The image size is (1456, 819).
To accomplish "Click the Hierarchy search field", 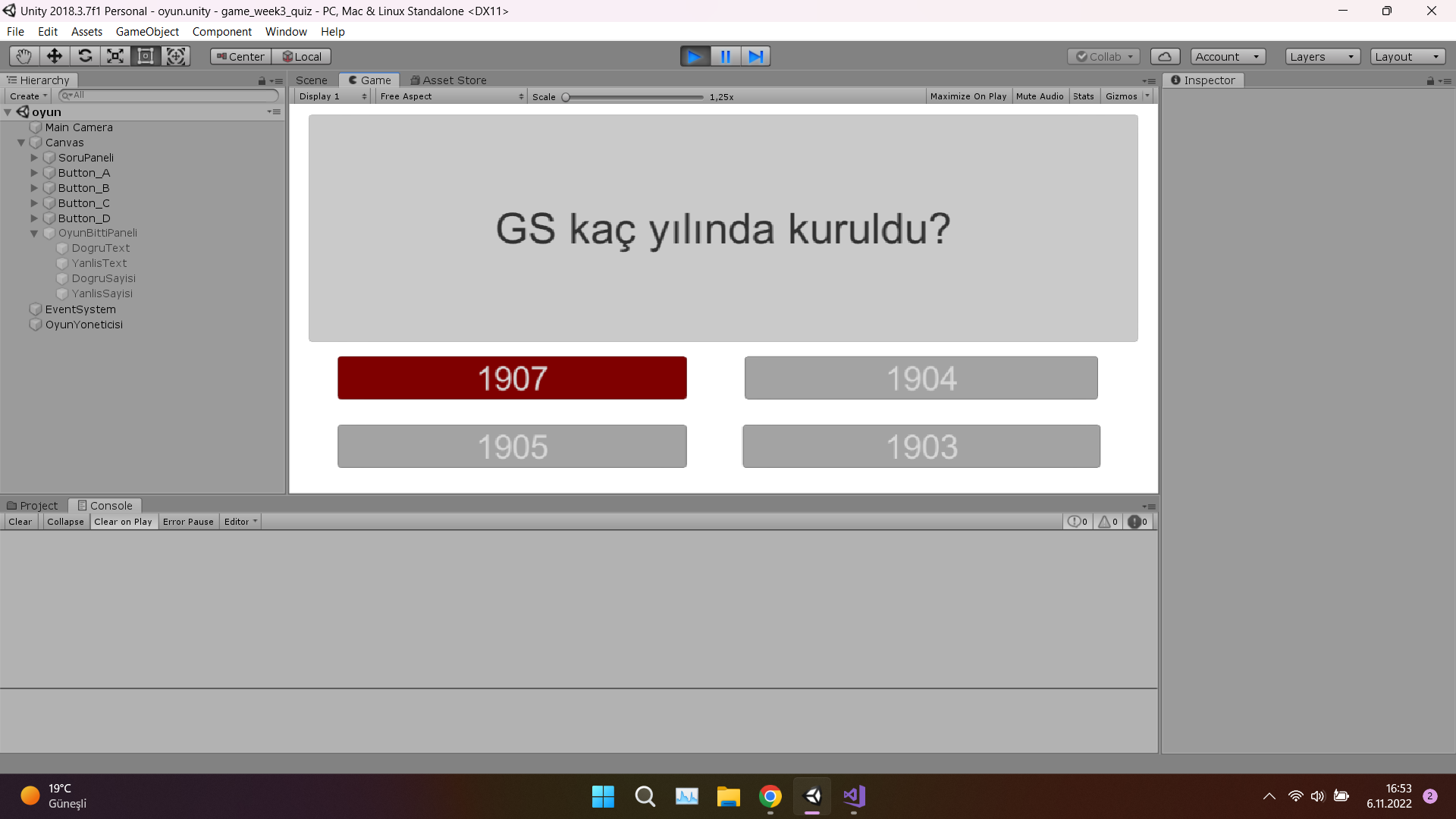I will [x=167, y=96].
